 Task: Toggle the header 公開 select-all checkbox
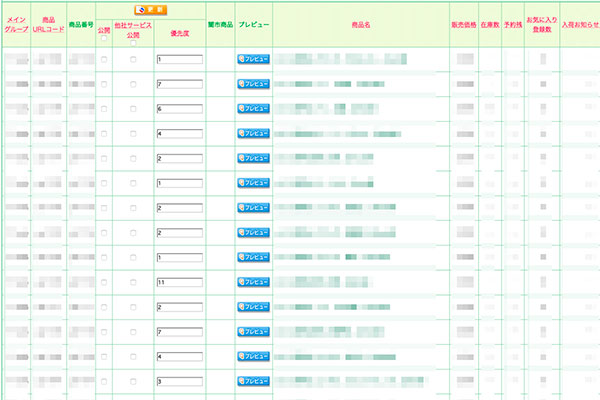pos(104,38)
